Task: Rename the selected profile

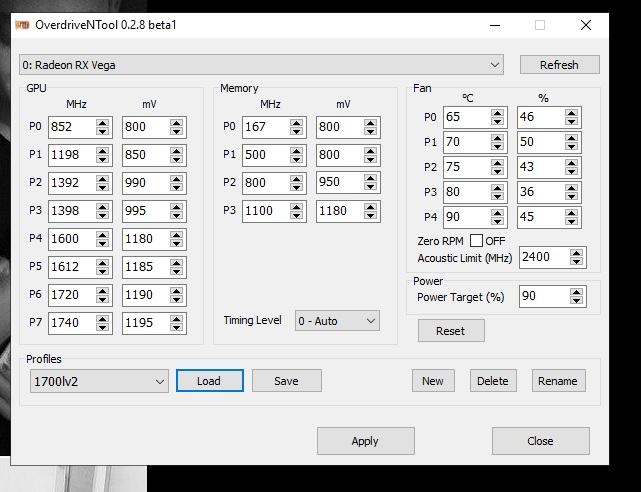Action: pos(558,381)
